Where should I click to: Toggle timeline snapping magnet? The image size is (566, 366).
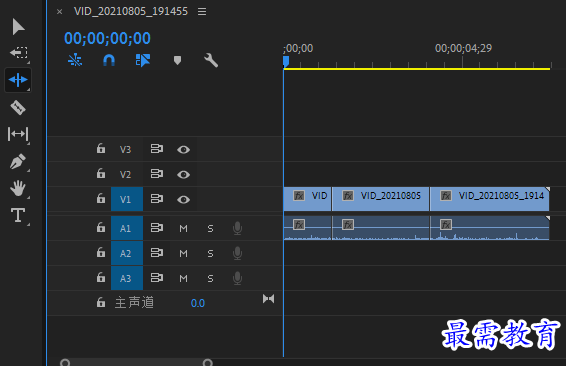pos(109,60)
